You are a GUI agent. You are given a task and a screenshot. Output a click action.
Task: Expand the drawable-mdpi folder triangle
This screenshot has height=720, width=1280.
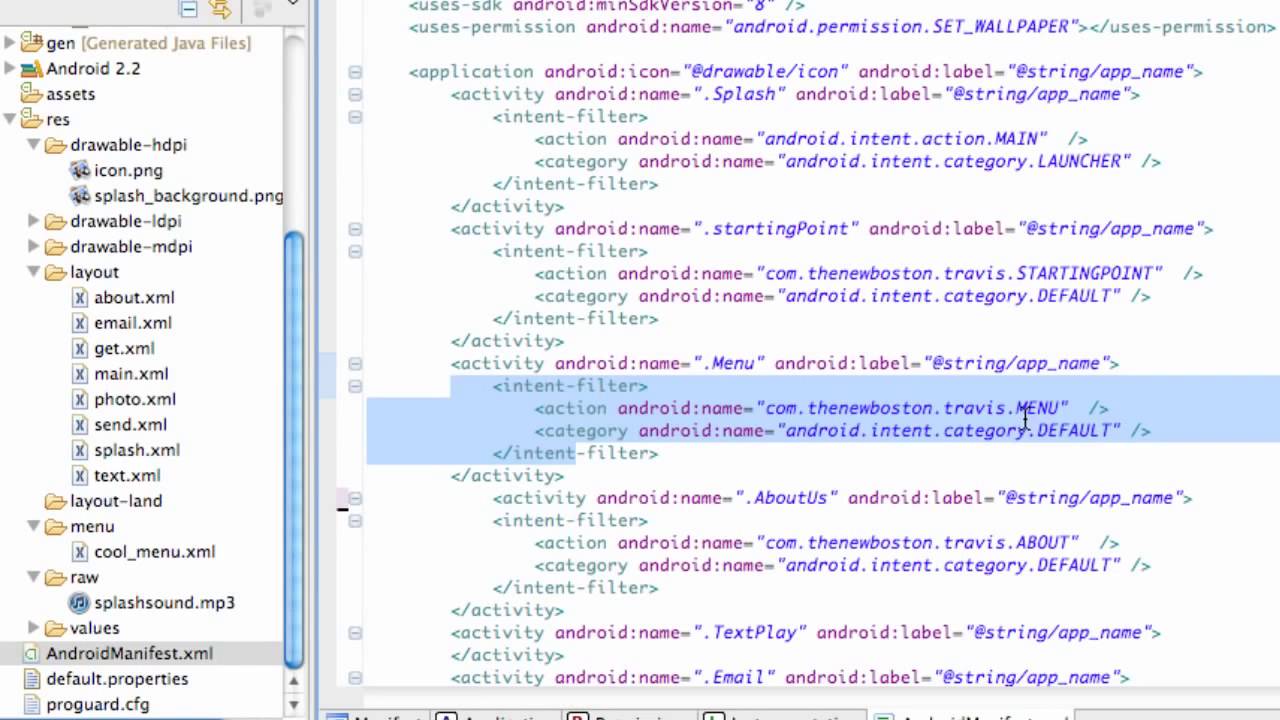tap(34, 246)
